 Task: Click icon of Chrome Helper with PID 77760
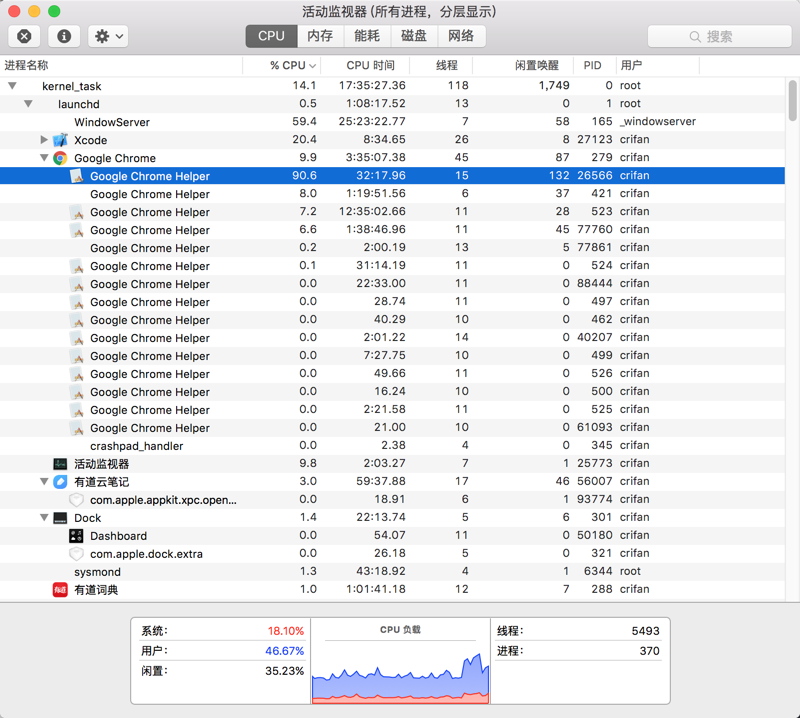coord(77,230)
